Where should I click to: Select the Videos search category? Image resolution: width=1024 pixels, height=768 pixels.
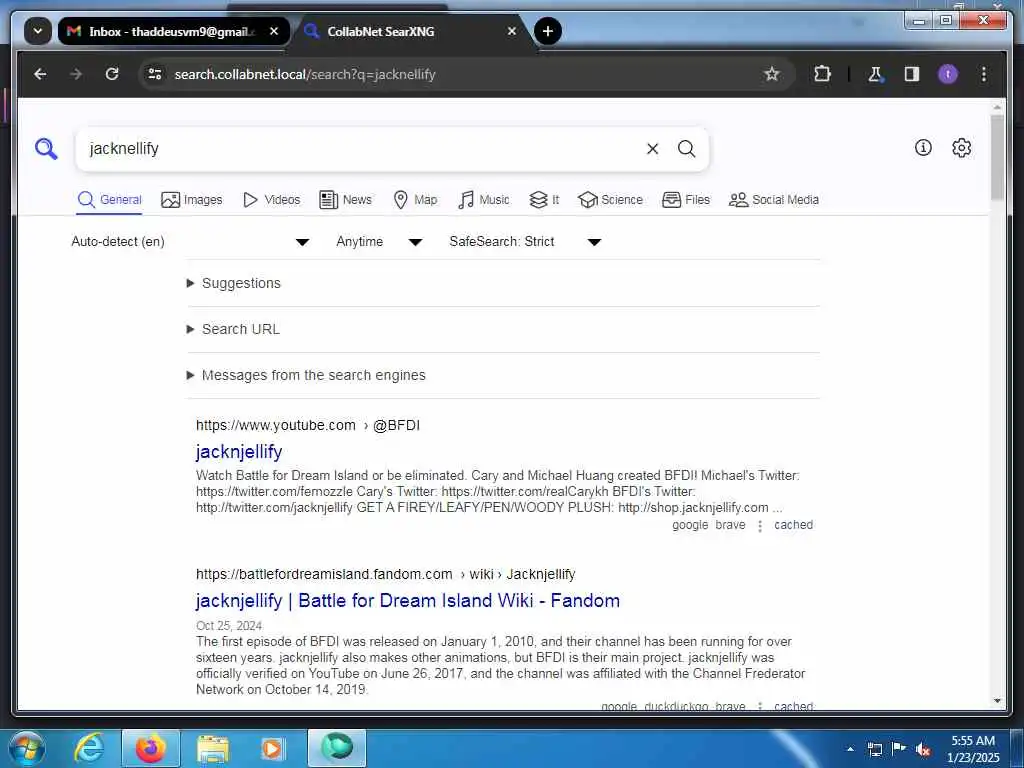271,200
